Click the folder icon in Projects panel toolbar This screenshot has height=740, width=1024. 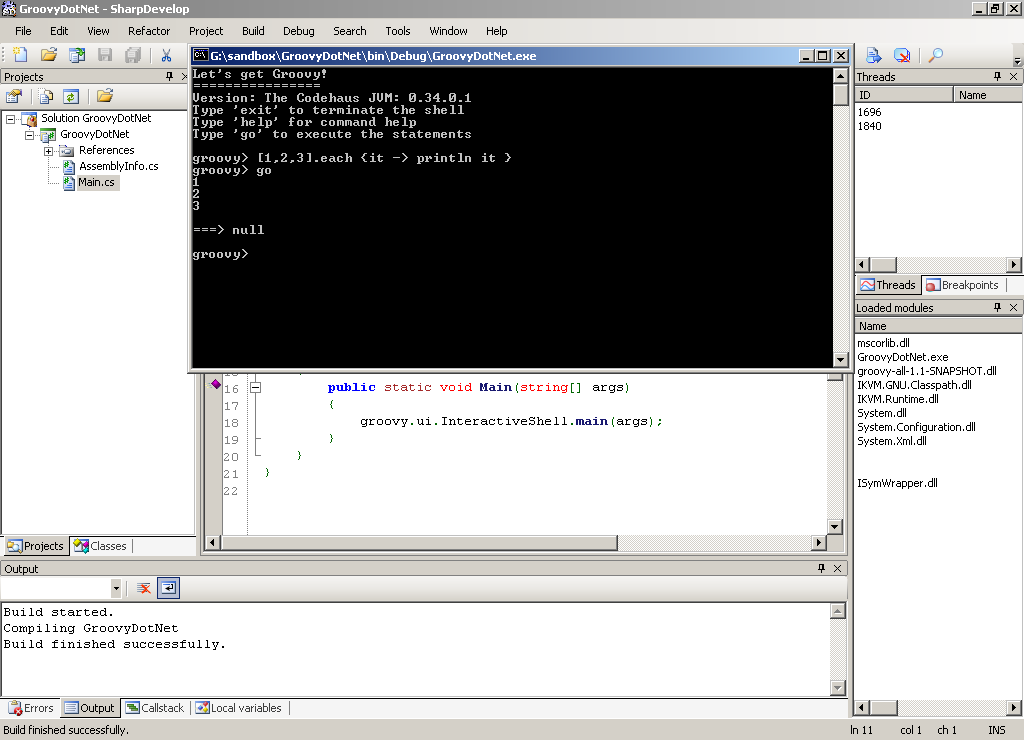point(104,97)
